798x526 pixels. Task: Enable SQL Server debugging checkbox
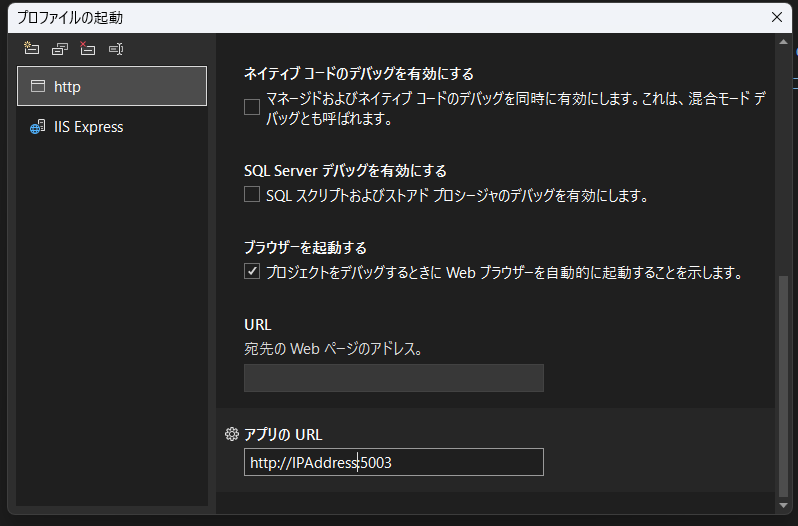[x=252, y=194]
